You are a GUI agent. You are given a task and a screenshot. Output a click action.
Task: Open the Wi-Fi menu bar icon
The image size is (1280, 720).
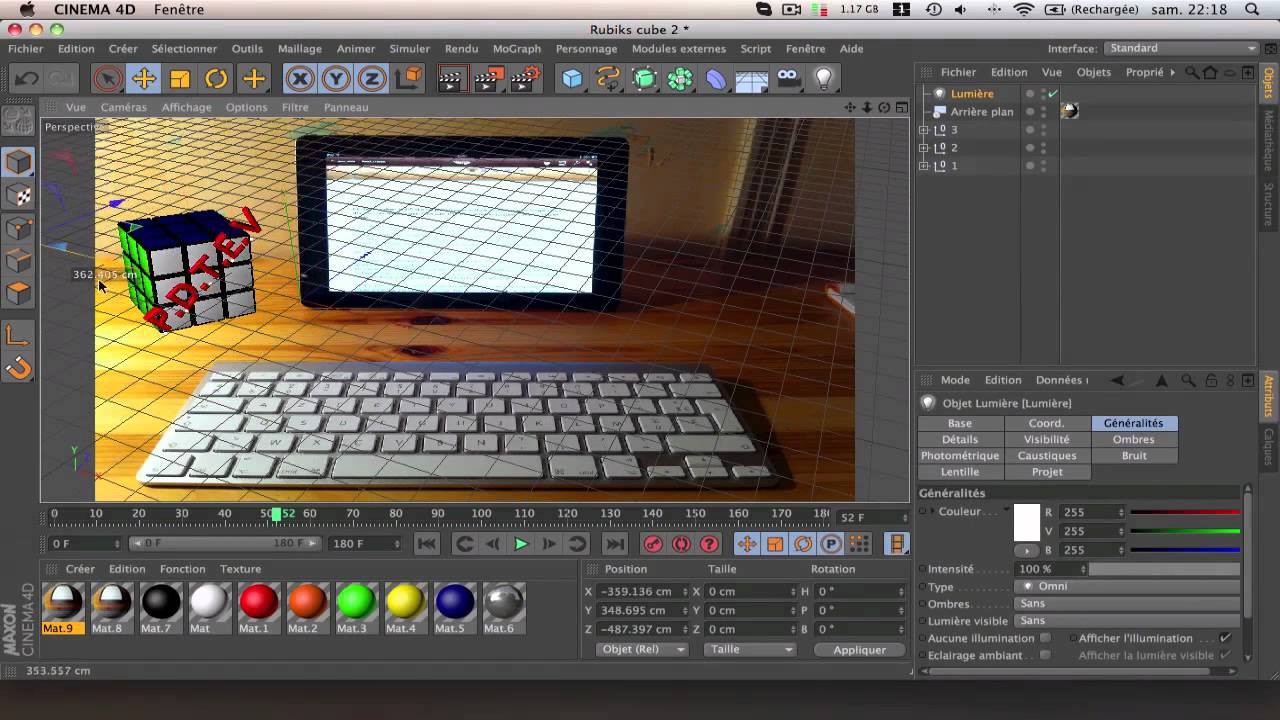(x=1023, y=9)
